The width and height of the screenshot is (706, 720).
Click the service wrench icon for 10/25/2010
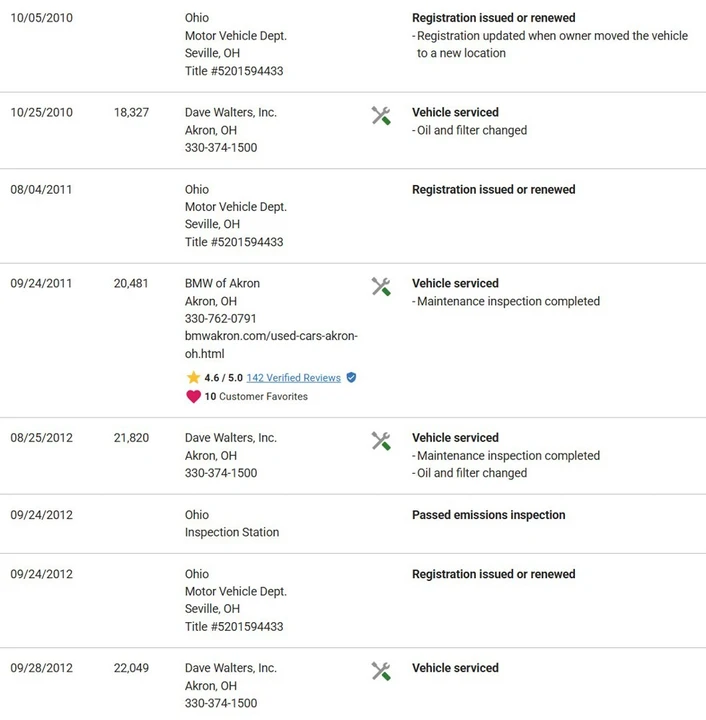(x=381, y=116)
